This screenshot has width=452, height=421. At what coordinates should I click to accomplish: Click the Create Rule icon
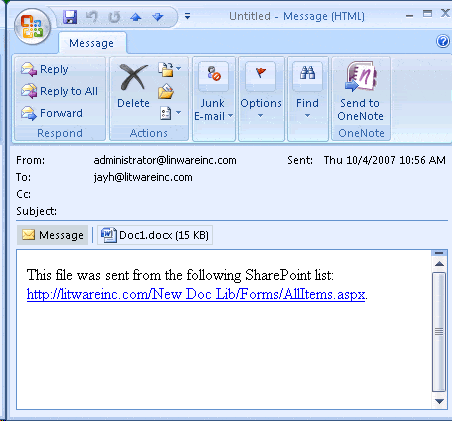pyautogui.click(x=166, y=92)
